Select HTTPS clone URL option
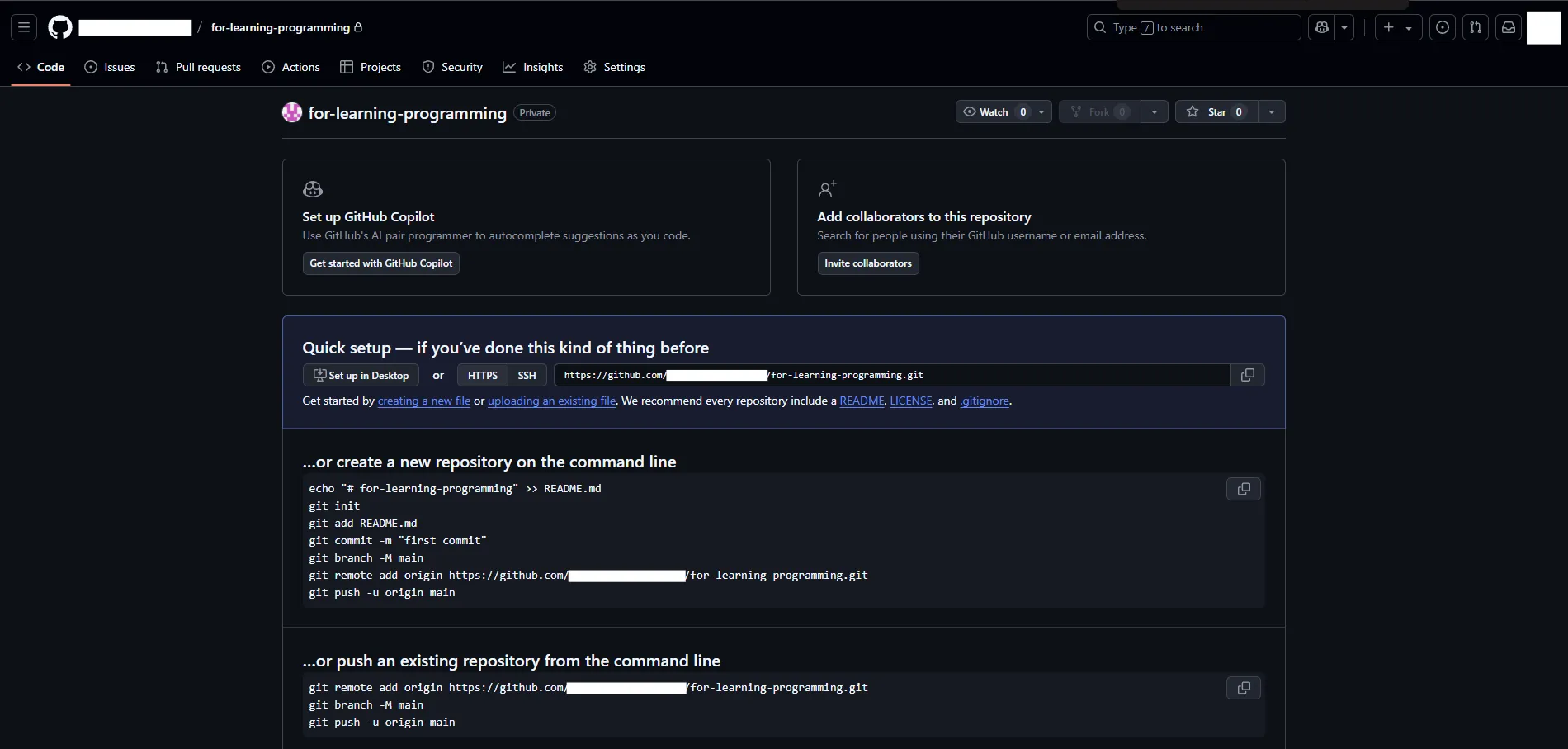This screenshot has height=749, width=1568. coord(483,375)
